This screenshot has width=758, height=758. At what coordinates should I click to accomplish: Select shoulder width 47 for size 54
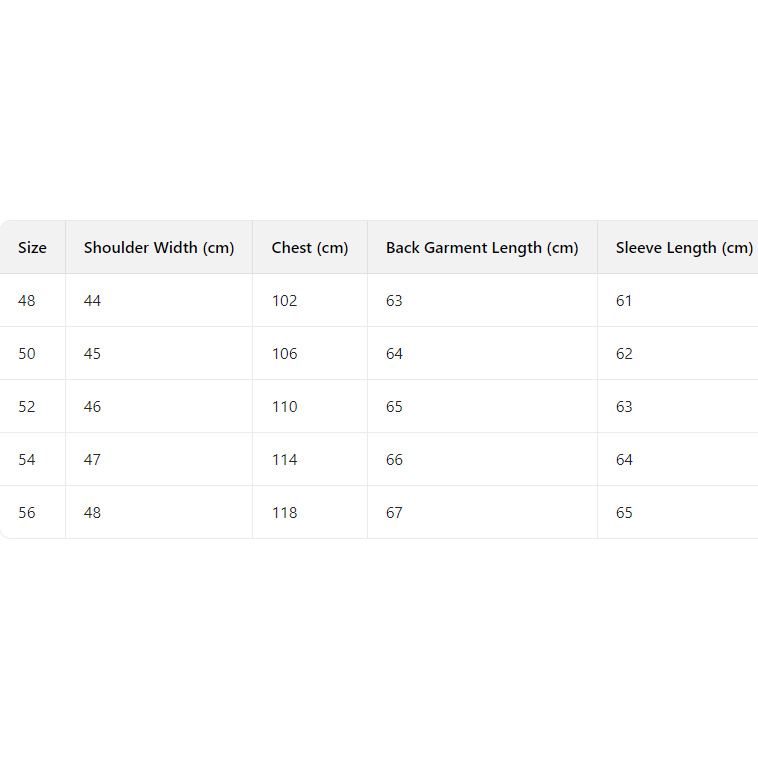coord(93,460)
